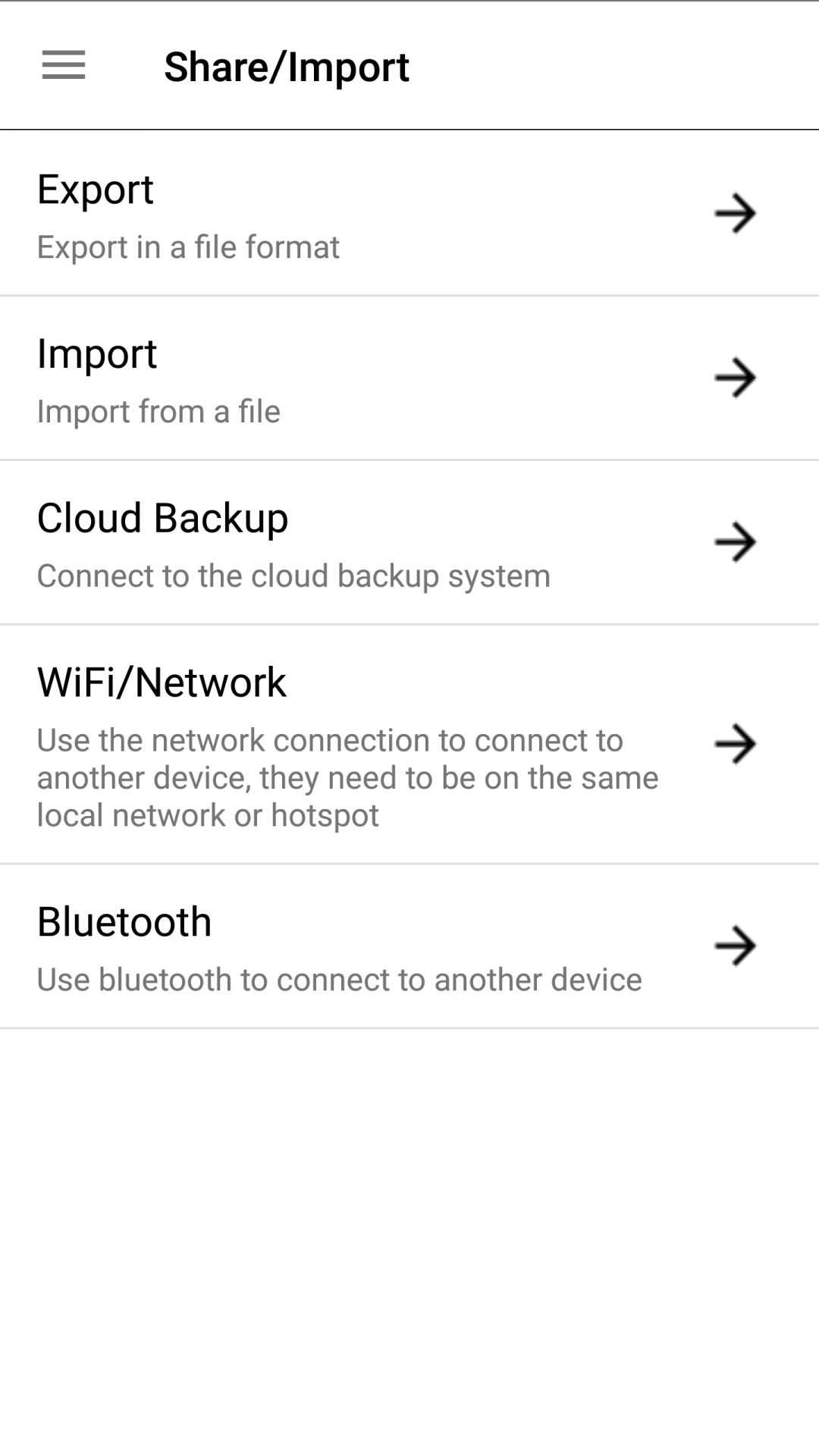
Task: Tap the WiFi/Network arrow icon
Action: [735, 744]
